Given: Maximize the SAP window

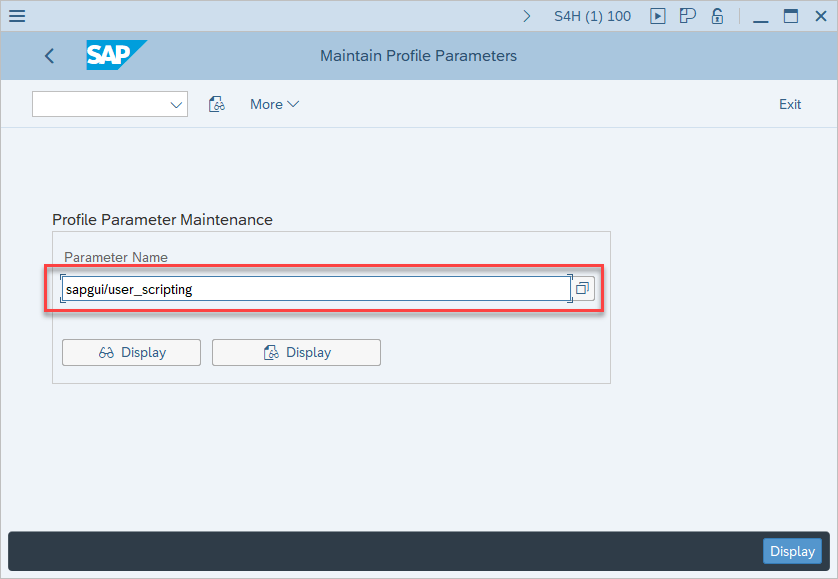Looking at the screenshot, I should (x=791, y=16).
